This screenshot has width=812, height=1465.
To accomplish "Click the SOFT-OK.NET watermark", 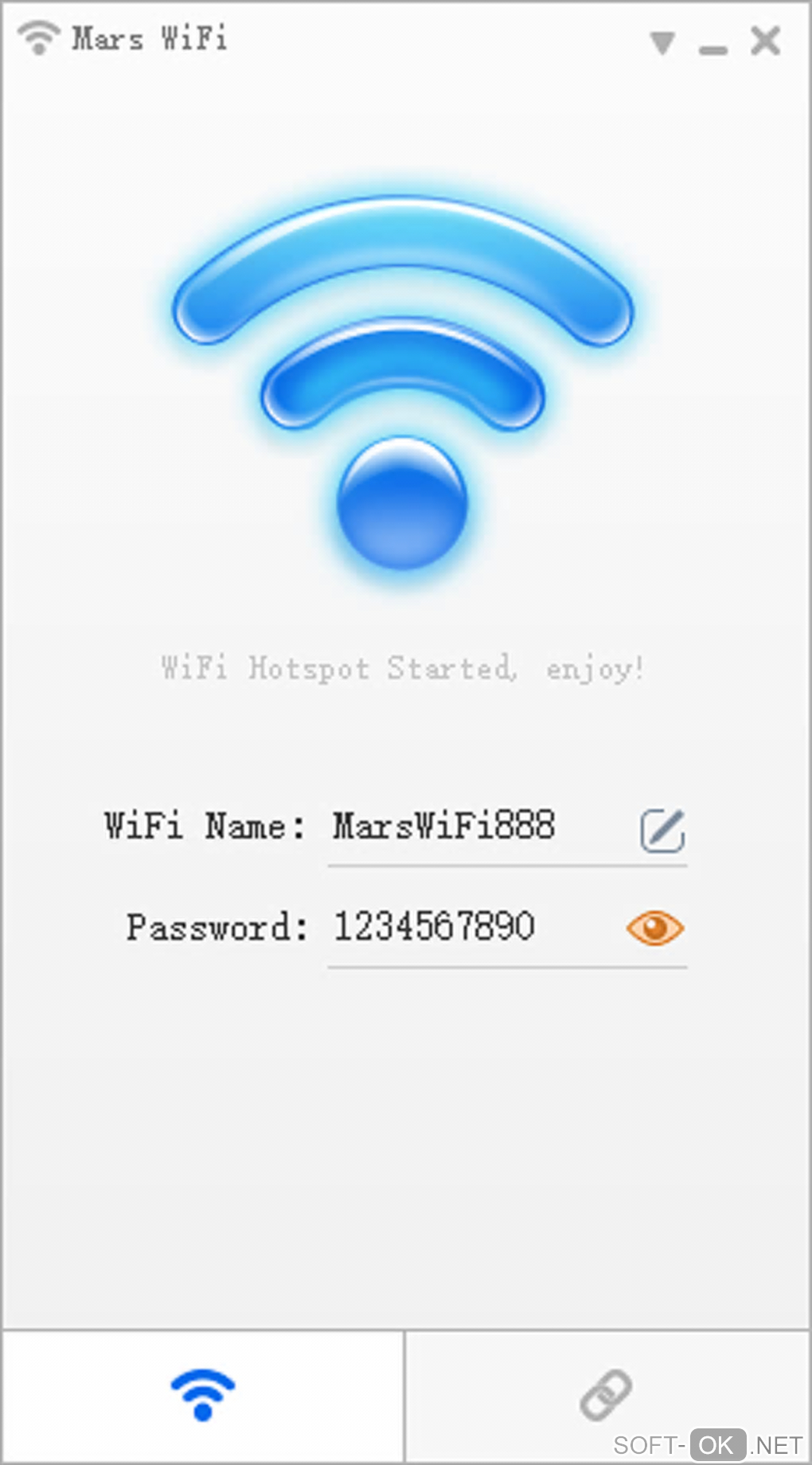I will [708, 1445].
